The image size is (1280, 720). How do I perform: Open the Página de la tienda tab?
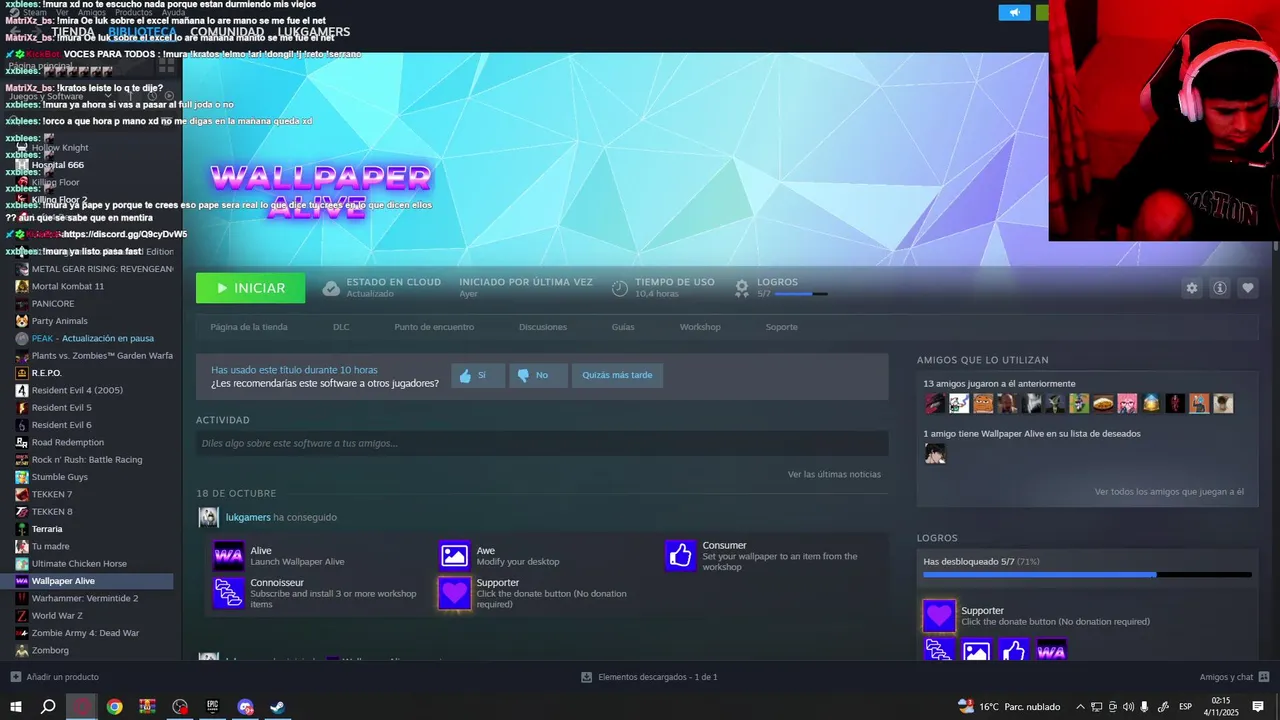point(249,327)
